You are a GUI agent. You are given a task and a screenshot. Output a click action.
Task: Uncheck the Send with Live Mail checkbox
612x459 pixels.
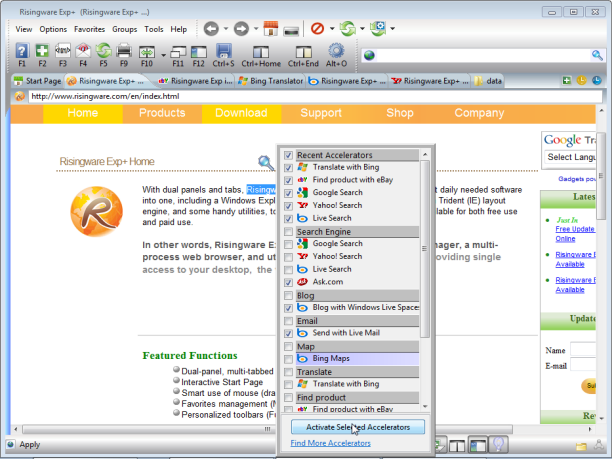coord(289,333)
